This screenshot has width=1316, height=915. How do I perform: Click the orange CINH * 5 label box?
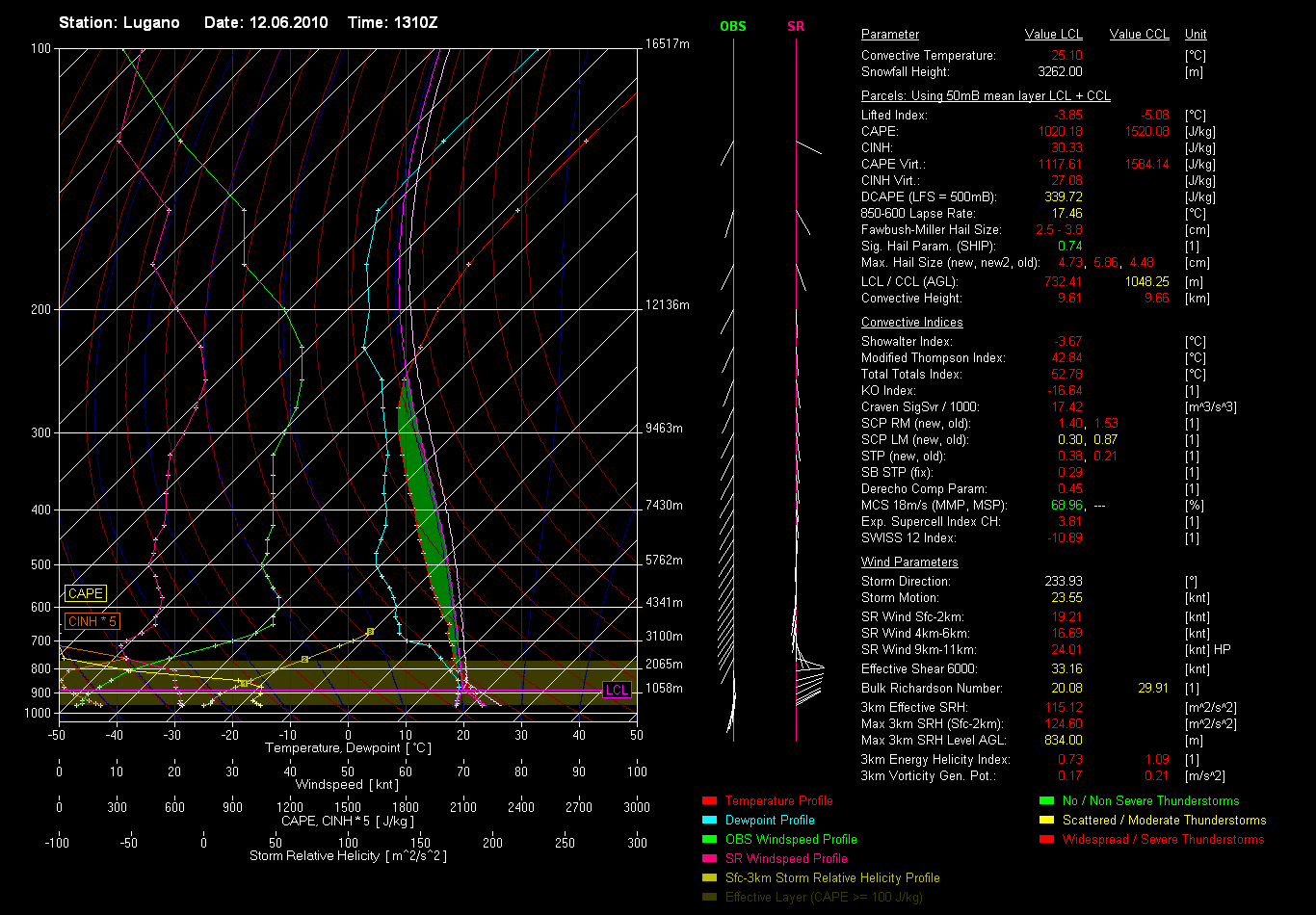[x=93, y=622]
